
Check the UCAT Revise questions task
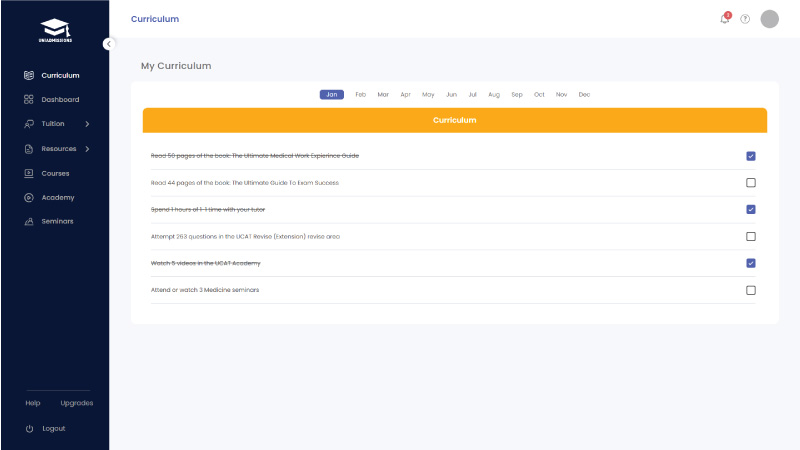(x=751, y=236)
